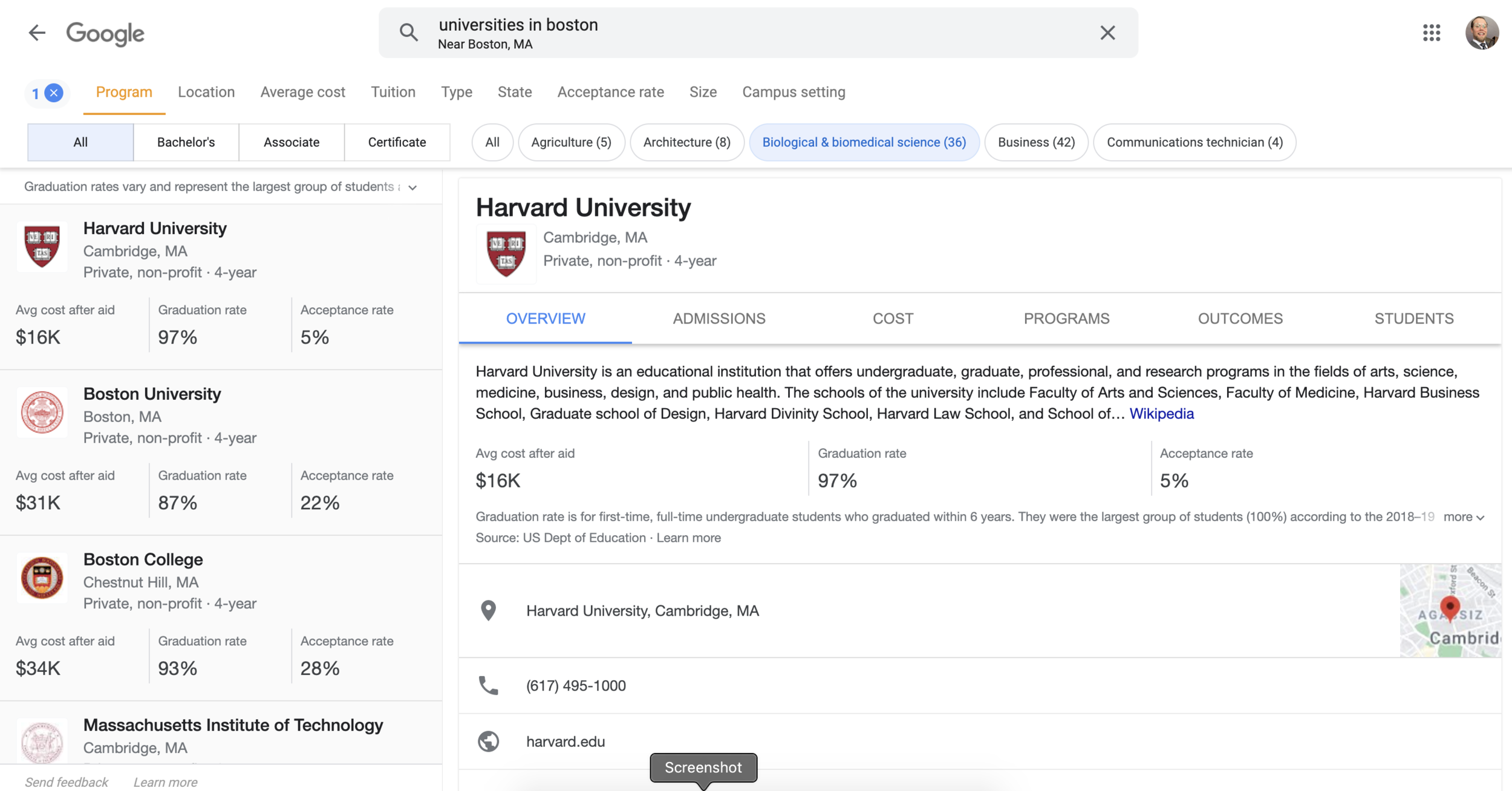Switch to the OUTCOMES tab
Screen dimensions: 1512x791
[1240, 319]
